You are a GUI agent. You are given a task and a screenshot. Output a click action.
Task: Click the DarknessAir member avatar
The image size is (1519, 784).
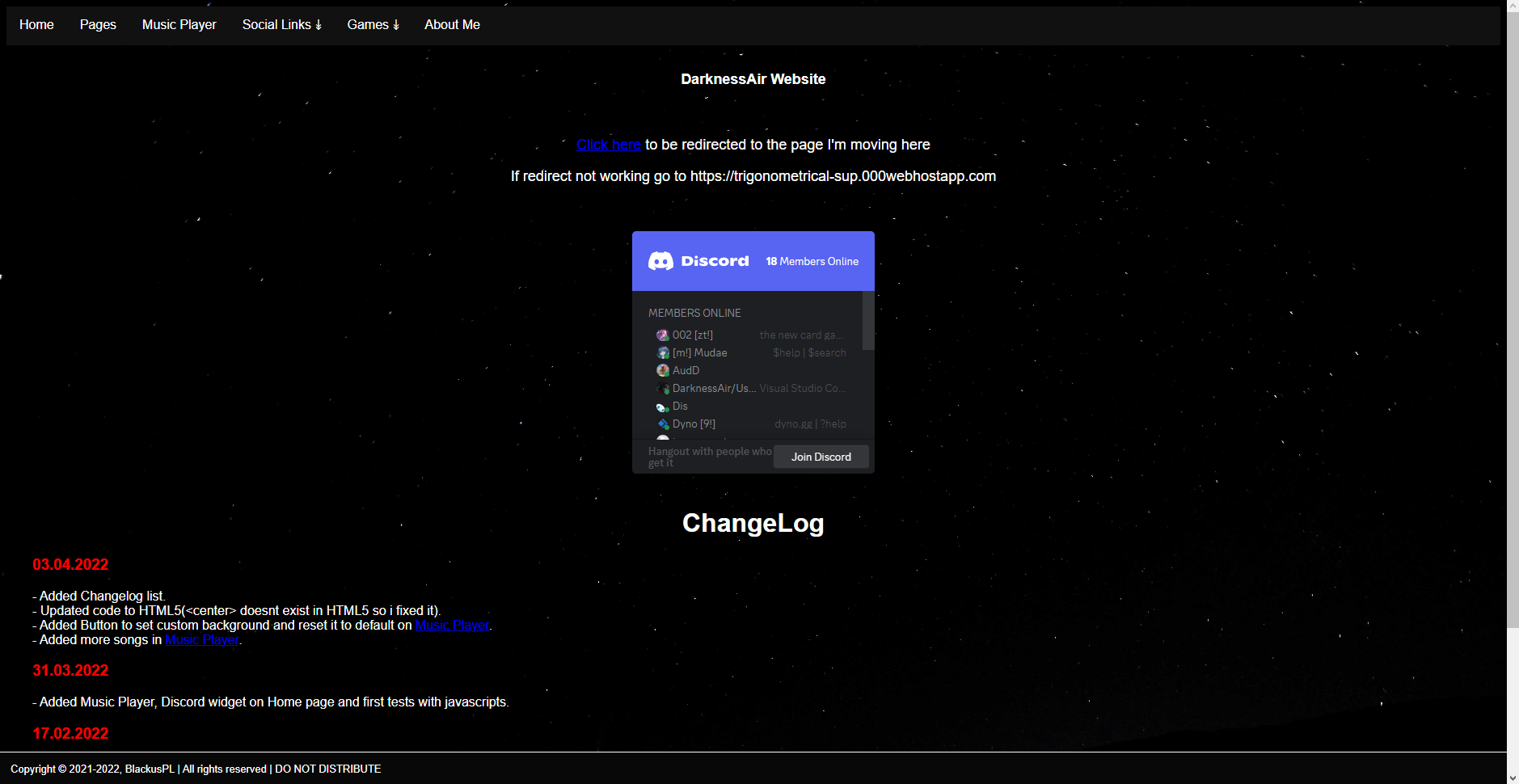pos(663,389)
